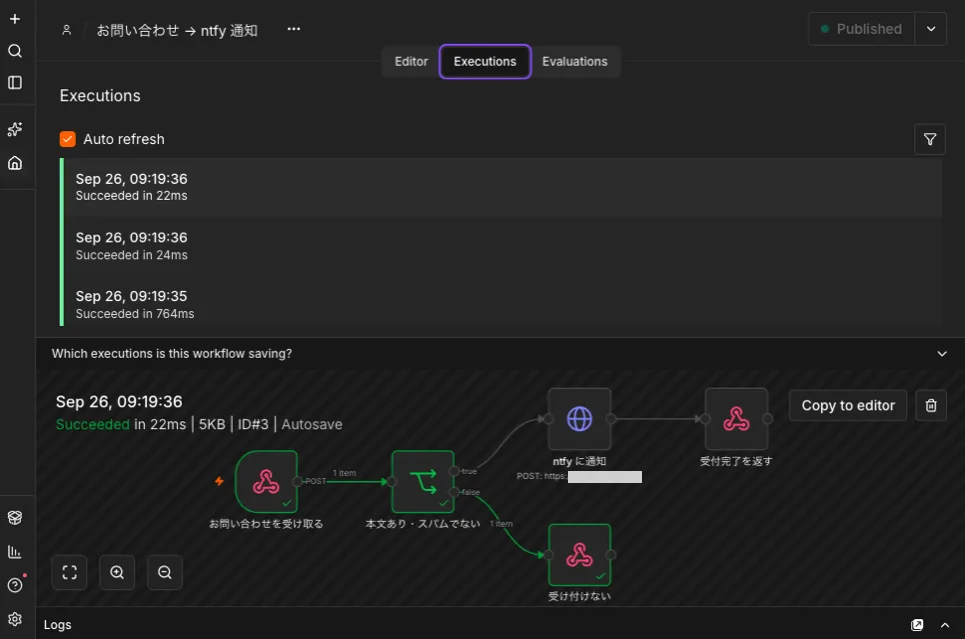Viewport: 965px width, 639px height.
Task: Click the fit-to-view canvas icon
Action: pos(70,573)
